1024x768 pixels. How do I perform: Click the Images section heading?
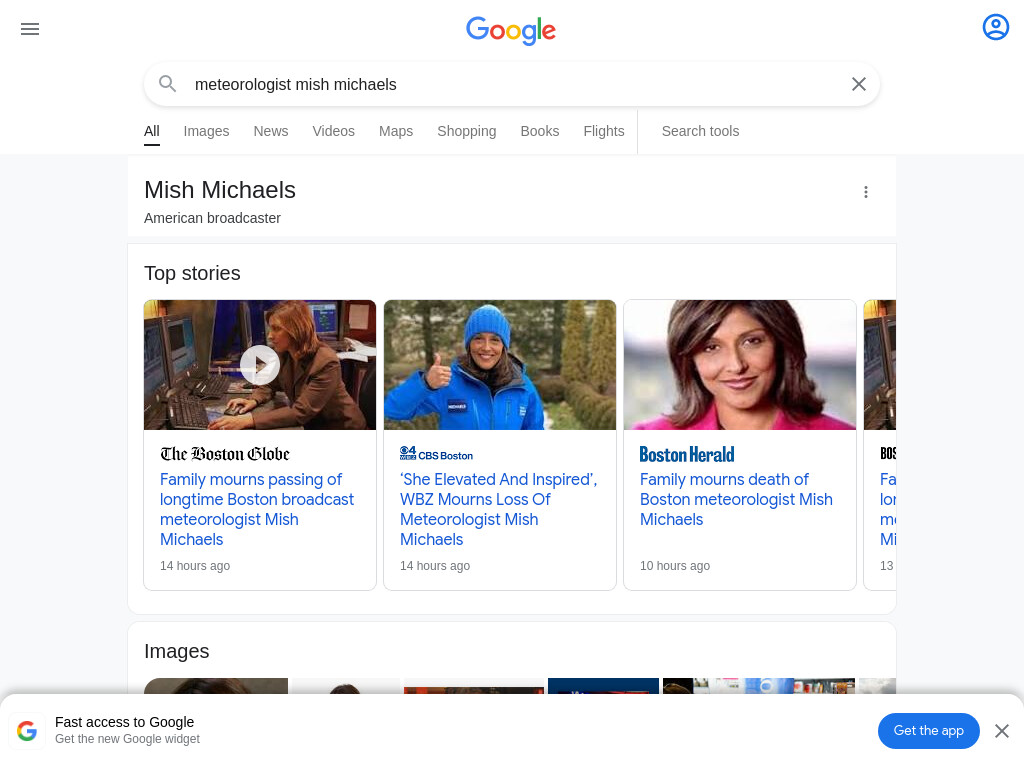point(177,651)
